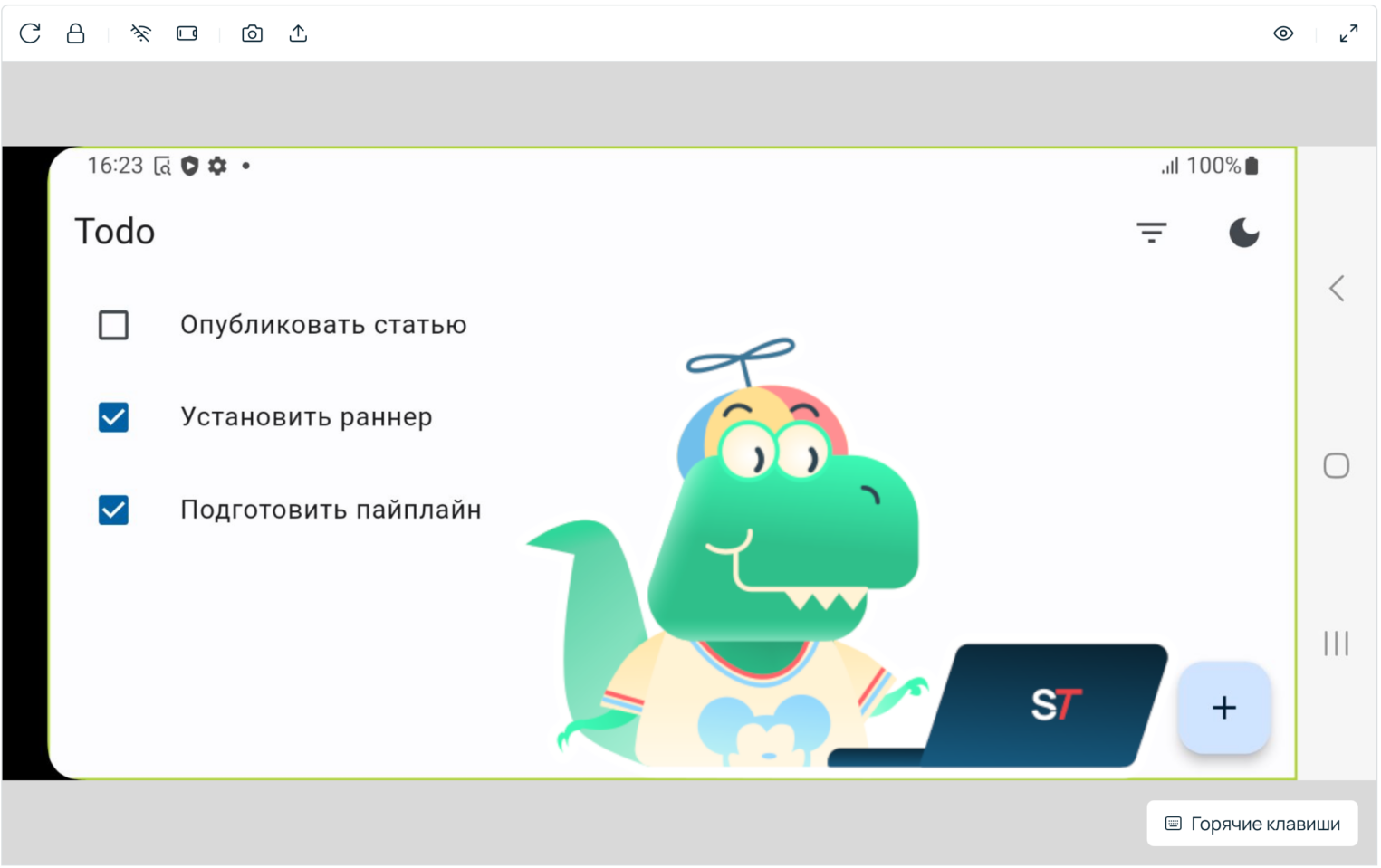Tap the settings gear in status bar

pyautogui.click(x=217, y=166)
